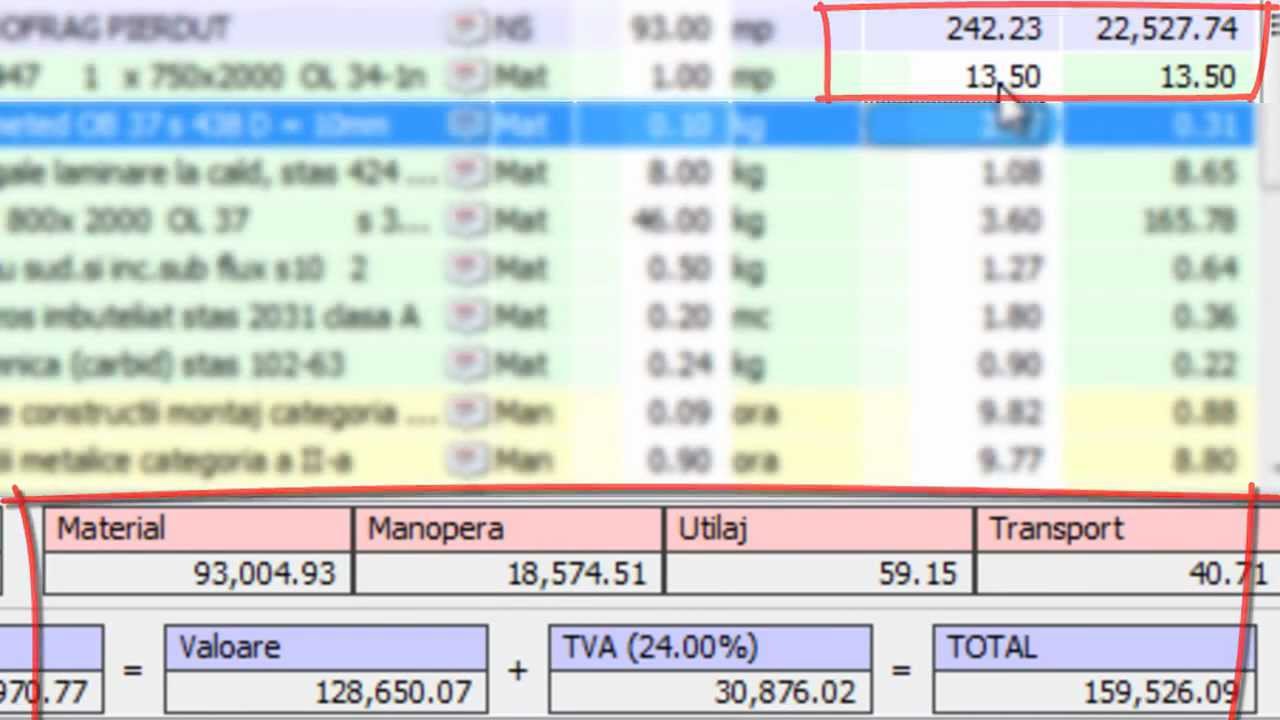
Task: Click the table's vertical scrollbar down arrow
Action: [1274, 468]
